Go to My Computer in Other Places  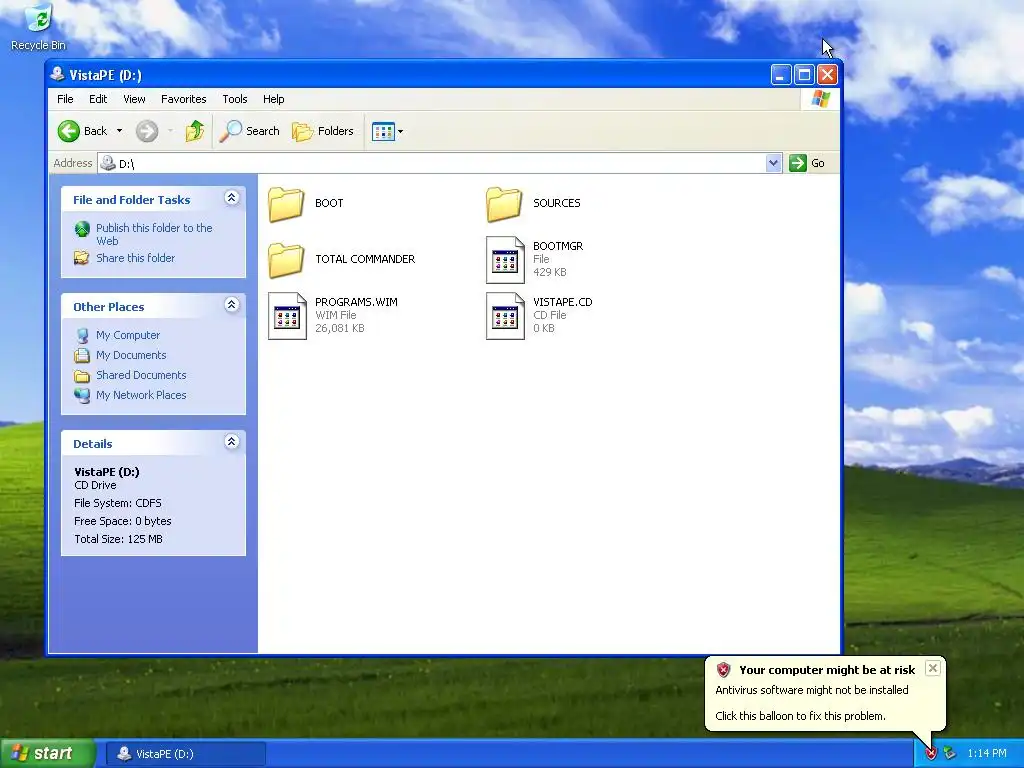coord(128,335)
